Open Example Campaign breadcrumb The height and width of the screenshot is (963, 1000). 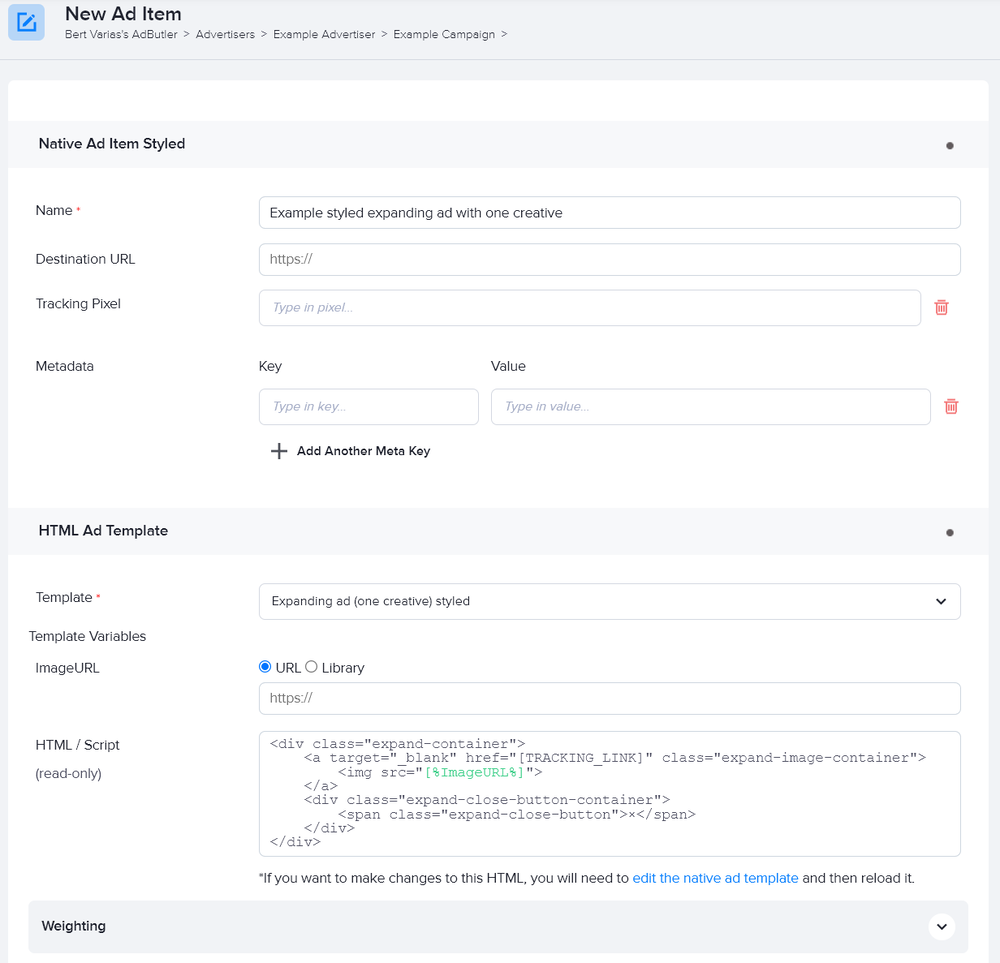pyautogui.click(x=444, y=34)
